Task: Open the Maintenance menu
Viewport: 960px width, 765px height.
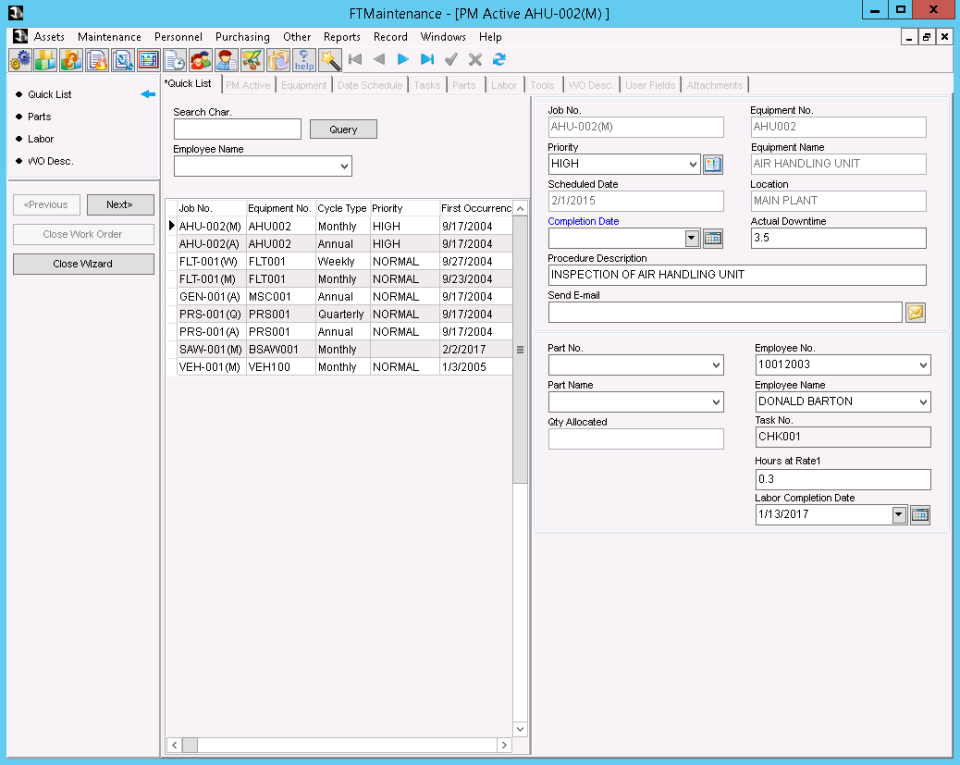Action: point(109,37)
